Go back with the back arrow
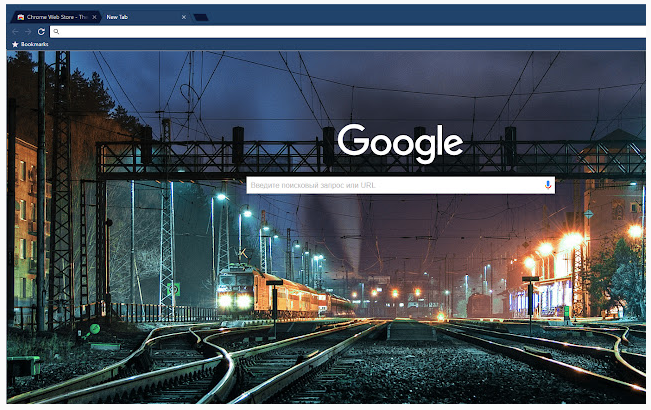Viewport: 651px width, 410px height. (15, 32)
